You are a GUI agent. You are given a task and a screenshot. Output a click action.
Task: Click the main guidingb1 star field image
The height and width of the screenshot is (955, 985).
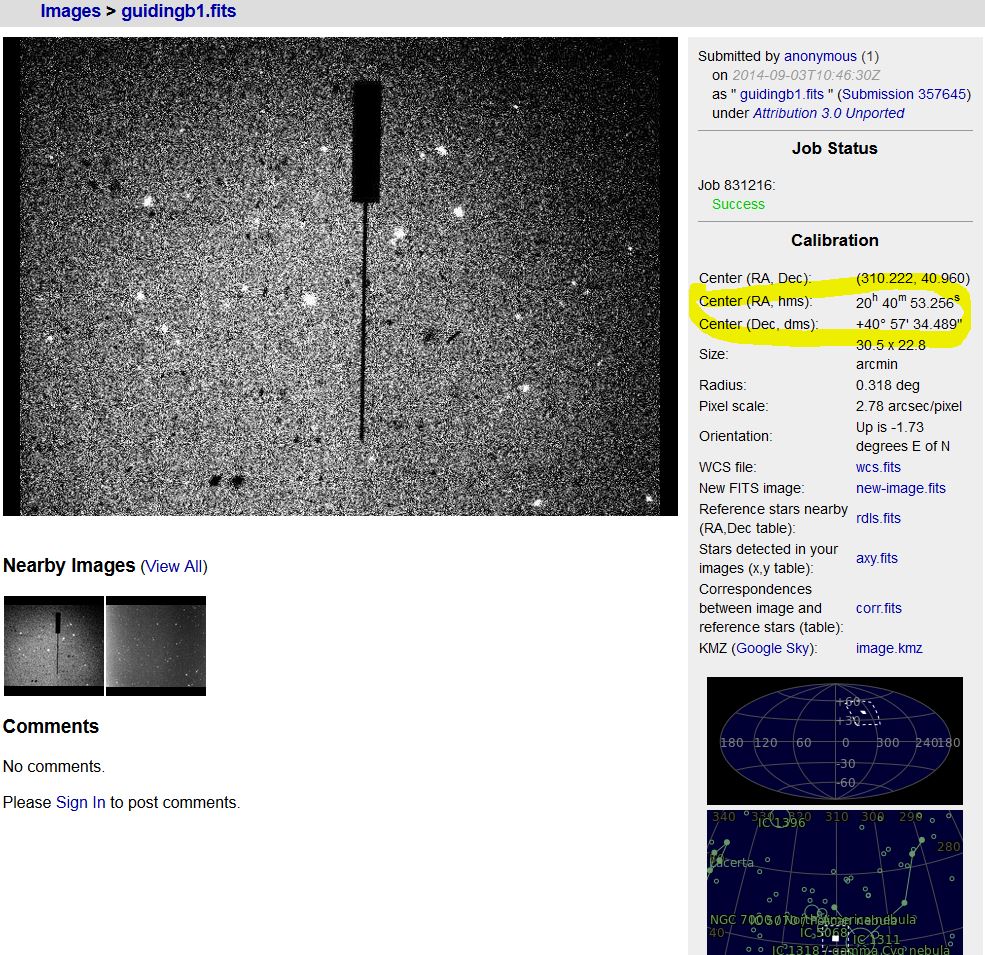[340, 276]
